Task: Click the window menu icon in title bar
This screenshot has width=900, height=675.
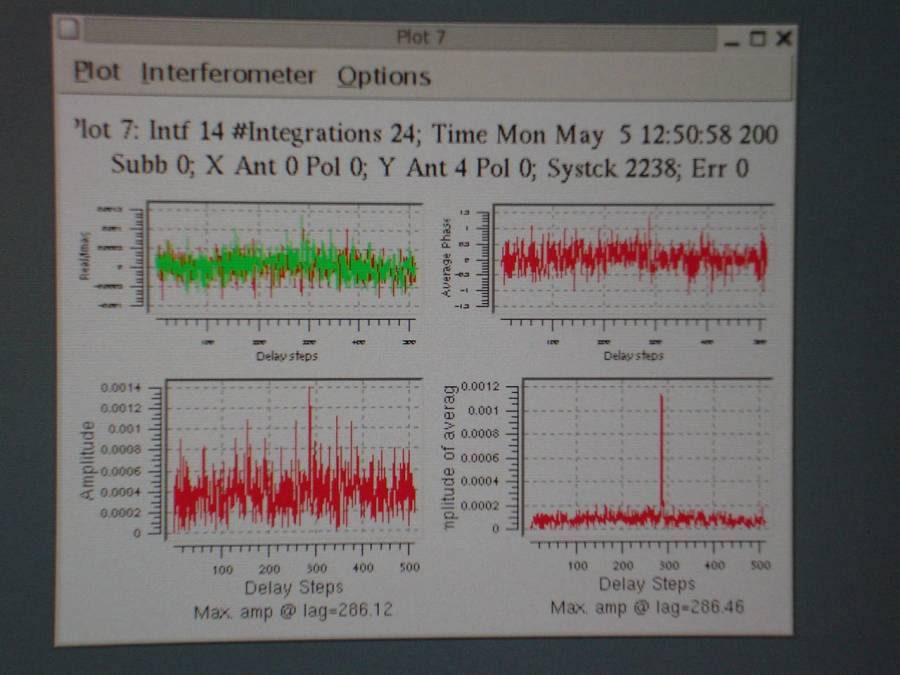Action: pyautogui.click(x=68, y=29)
